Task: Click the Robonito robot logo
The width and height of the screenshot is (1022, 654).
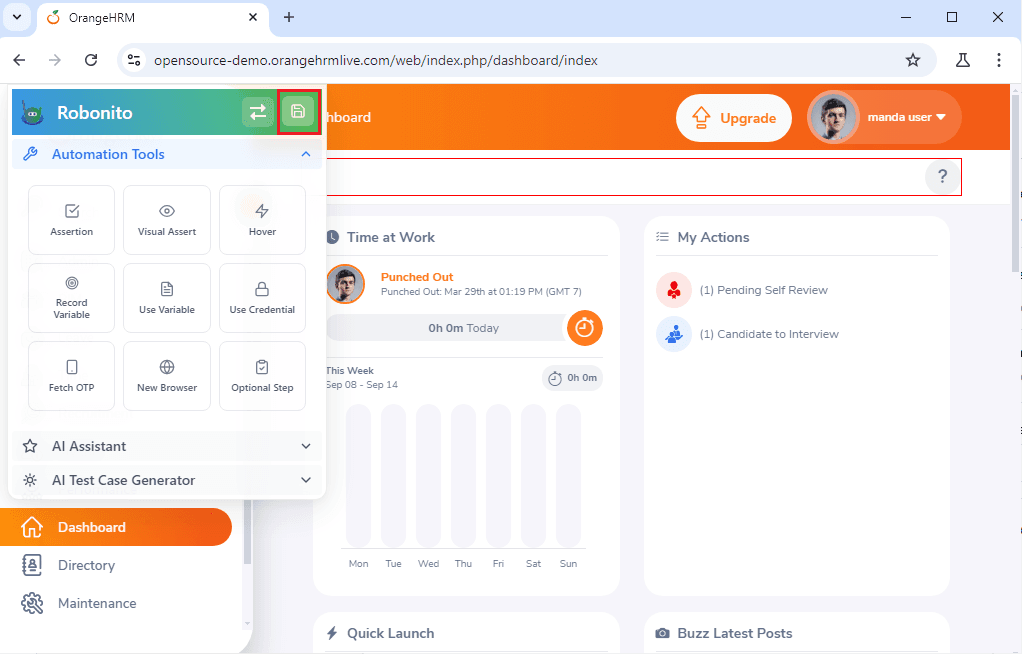Action: click(32, 113)
